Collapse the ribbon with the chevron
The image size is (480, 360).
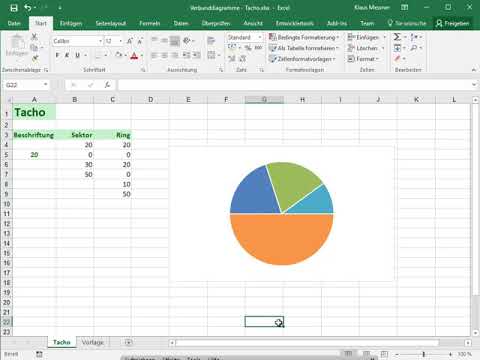(x=474, y=70)
